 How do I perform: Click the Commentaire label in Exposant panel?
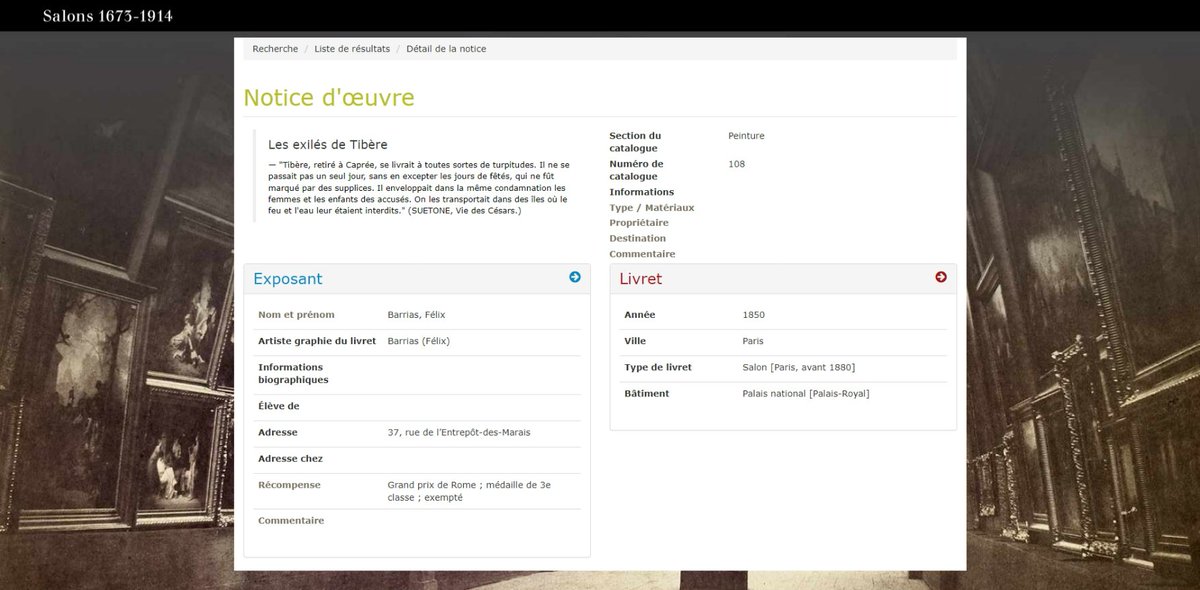[x=291, y=521]
